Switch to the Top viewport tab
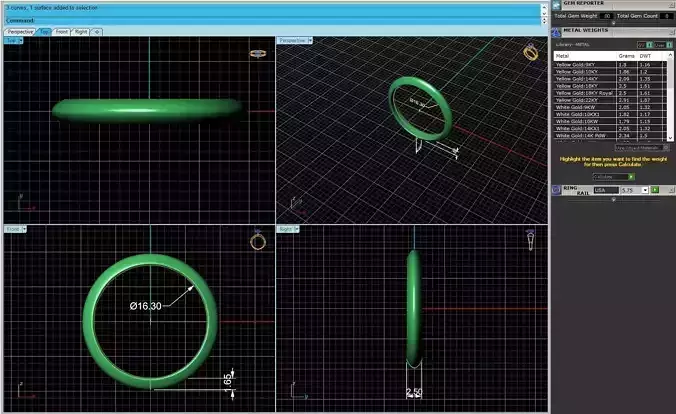 point(44,31)
